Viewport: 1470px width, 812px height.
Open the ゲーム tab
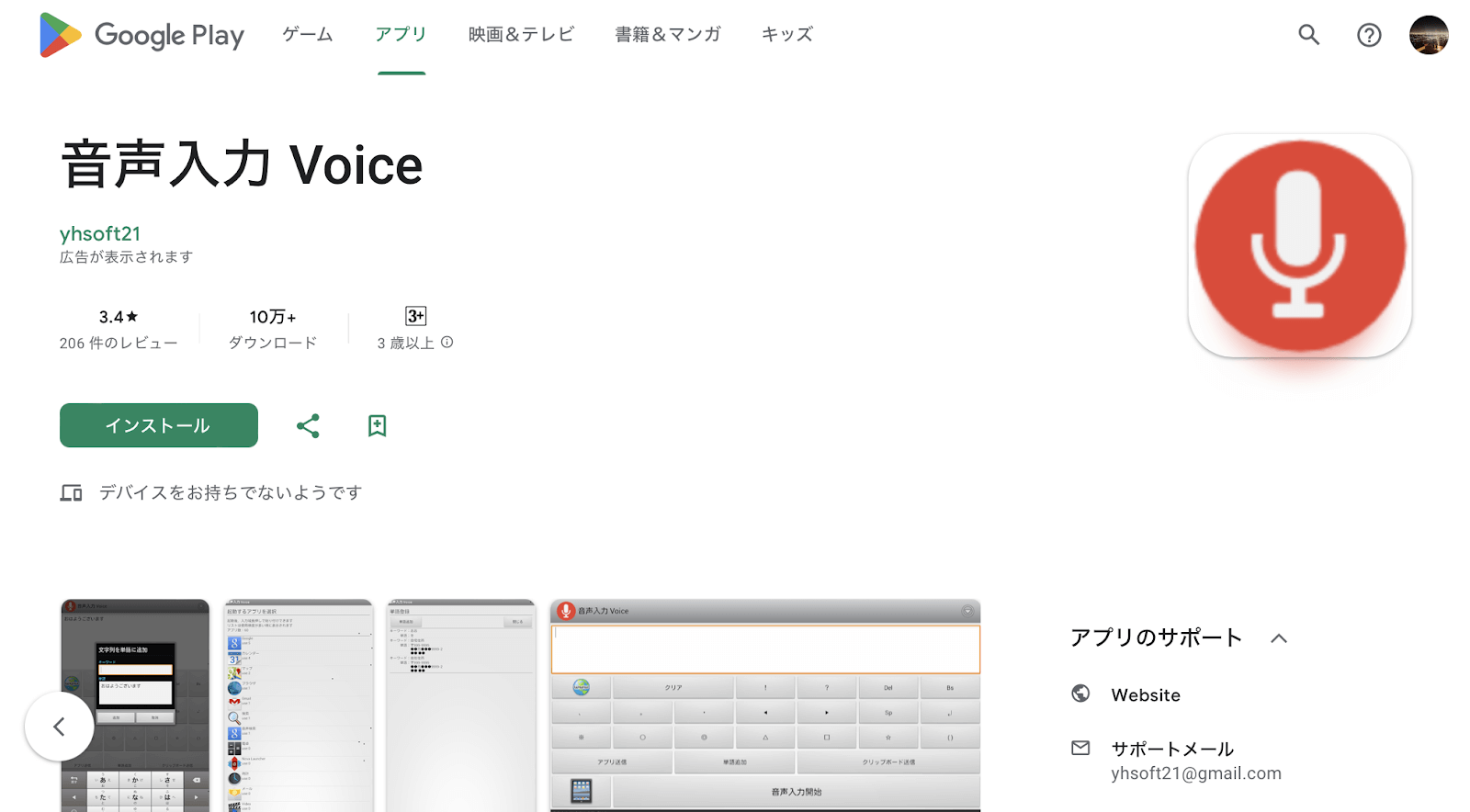(x=308, y=35)
